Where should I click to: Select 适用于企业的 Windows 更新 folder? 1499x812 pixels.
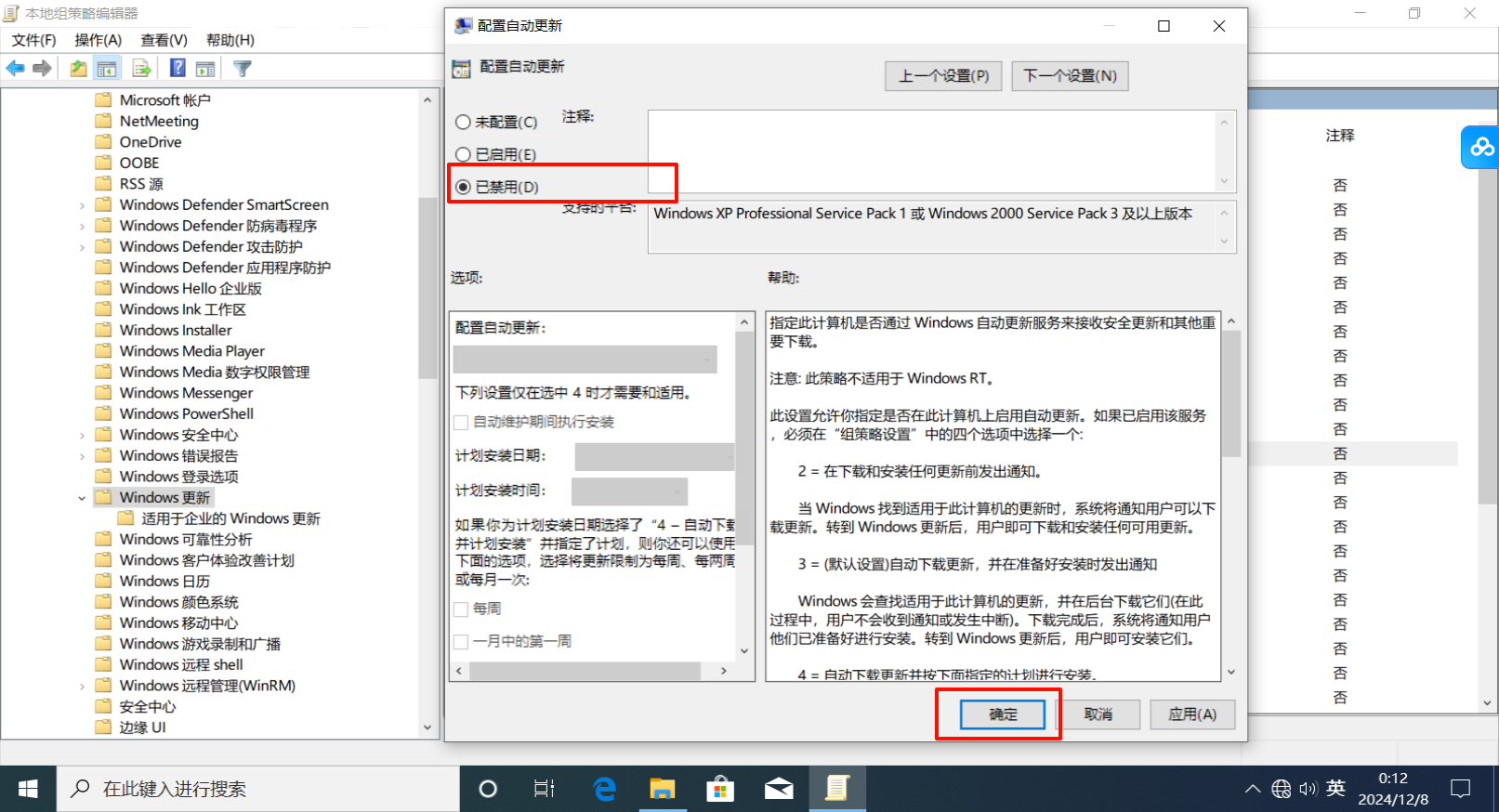click(230, 518)
